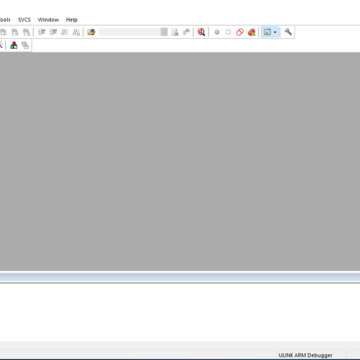Enable or disable the breakpoint
Viewport: 360px width, 360px height.
click(228, 32)
